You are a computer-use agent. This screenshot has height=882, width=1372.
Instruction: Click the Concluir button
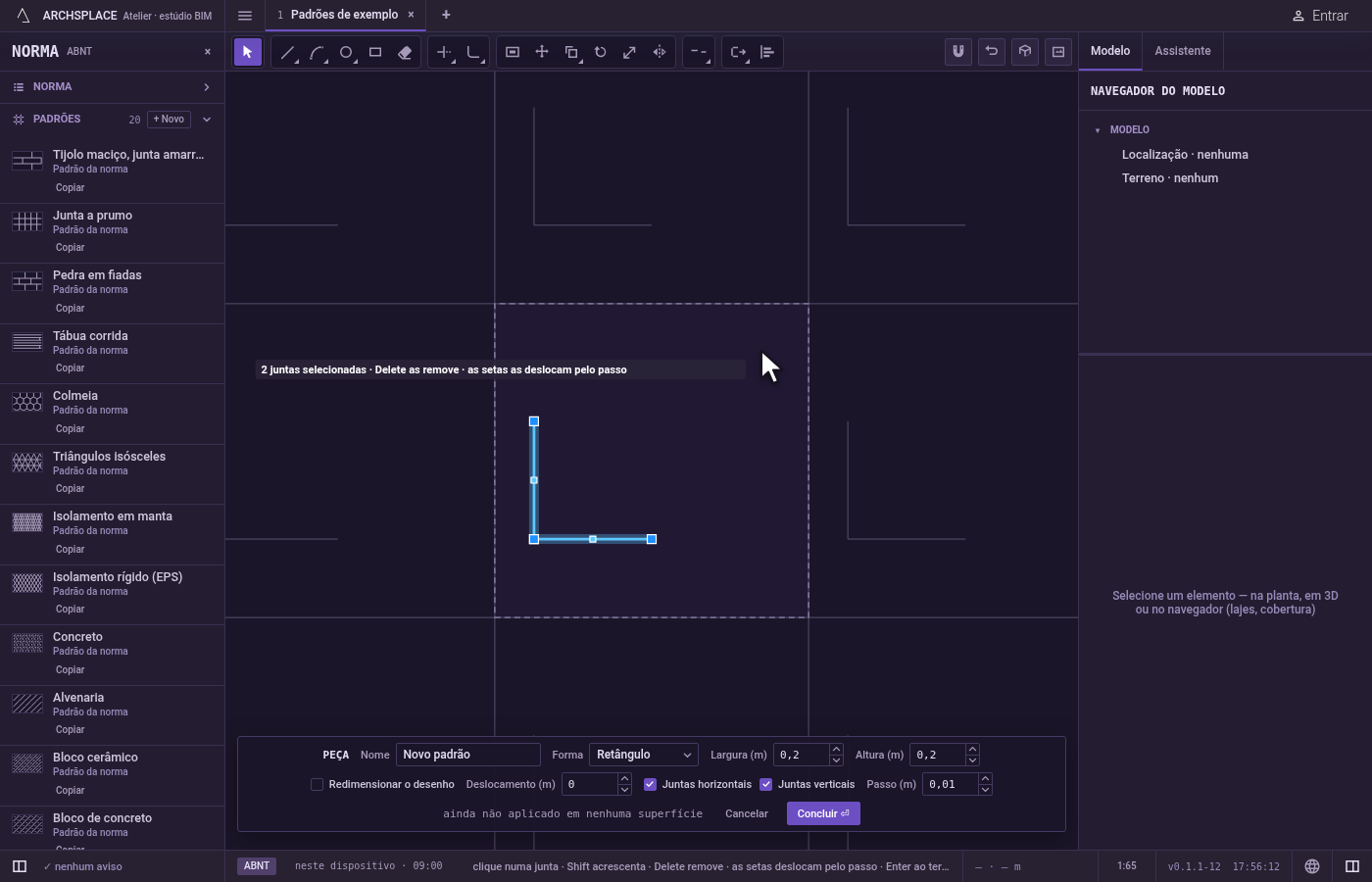(823, 813)
